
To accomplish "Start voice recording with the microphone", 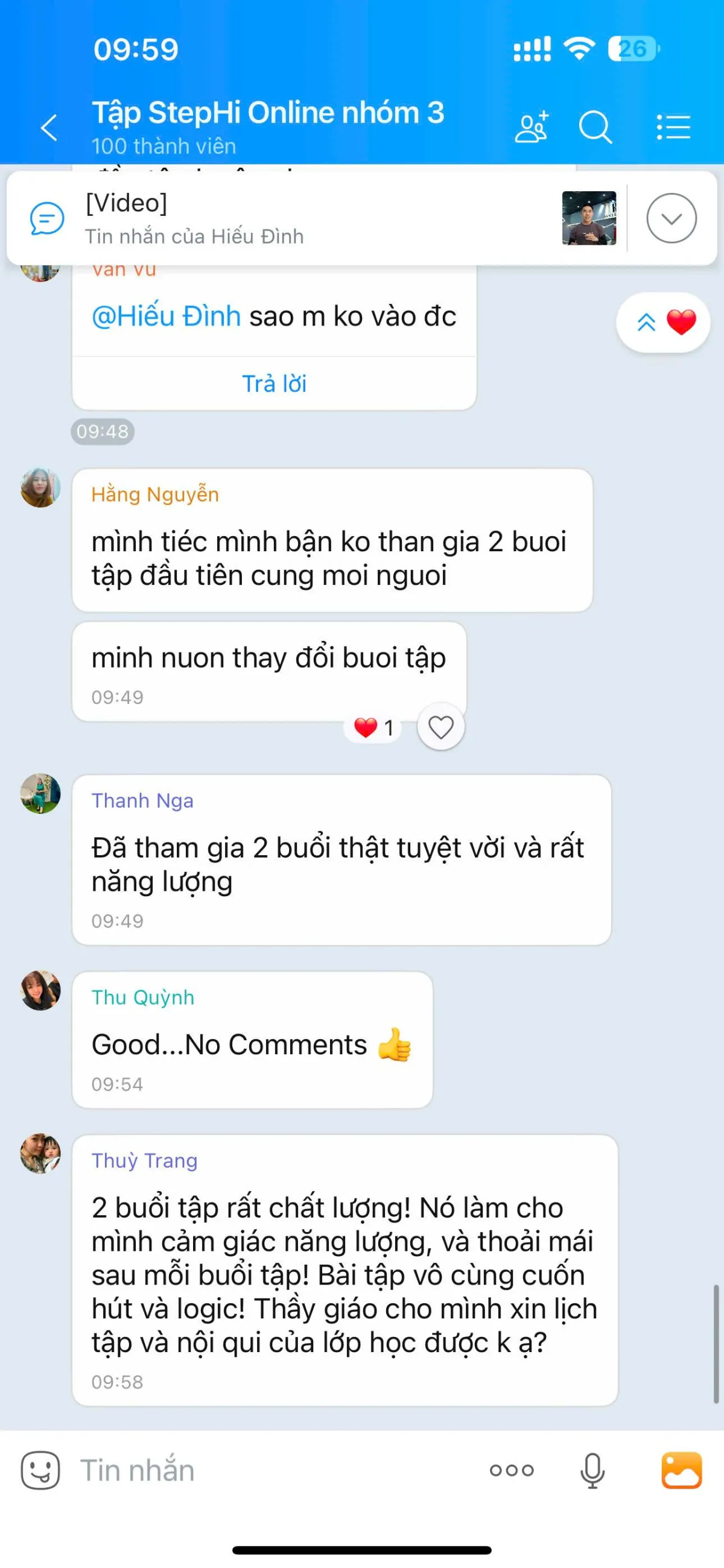I will click(x=592, y=1471).
